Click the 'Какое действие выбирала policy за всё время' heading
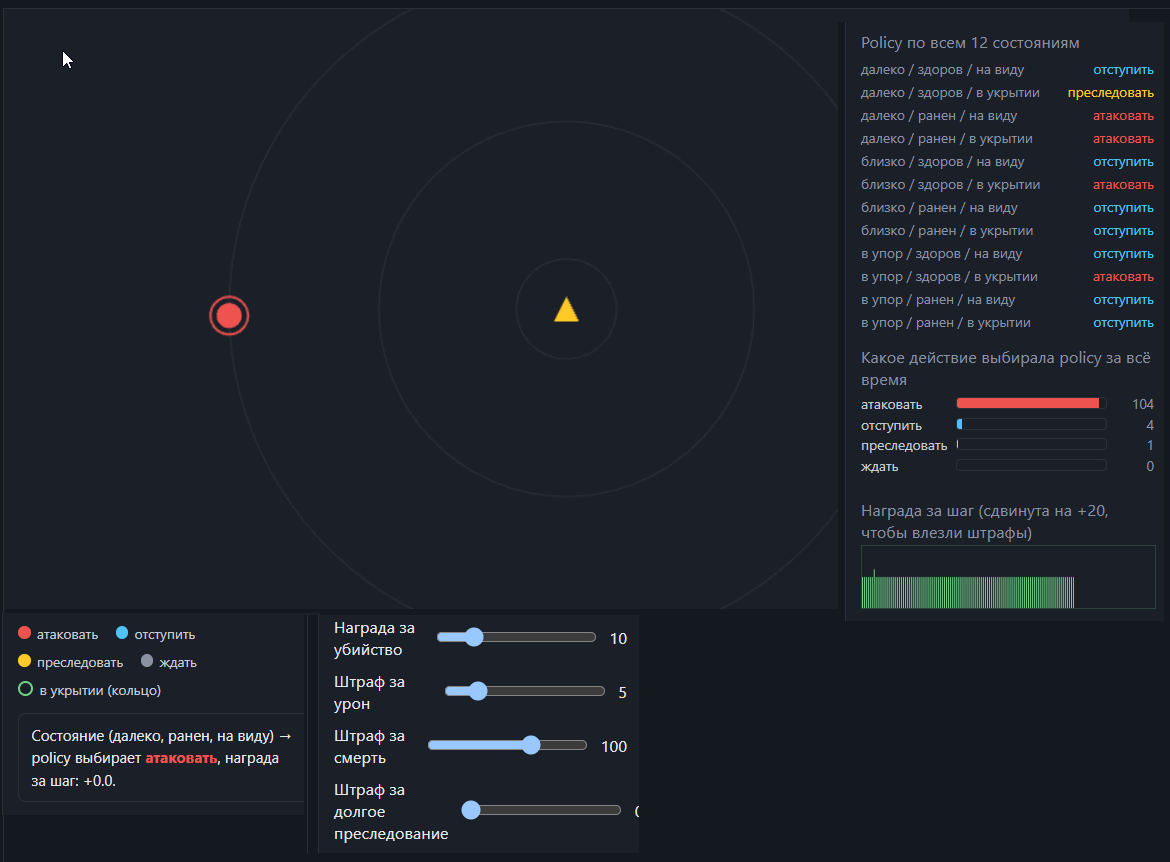The width and height of the screenshot is (1170, 862). pos(1006,369)
